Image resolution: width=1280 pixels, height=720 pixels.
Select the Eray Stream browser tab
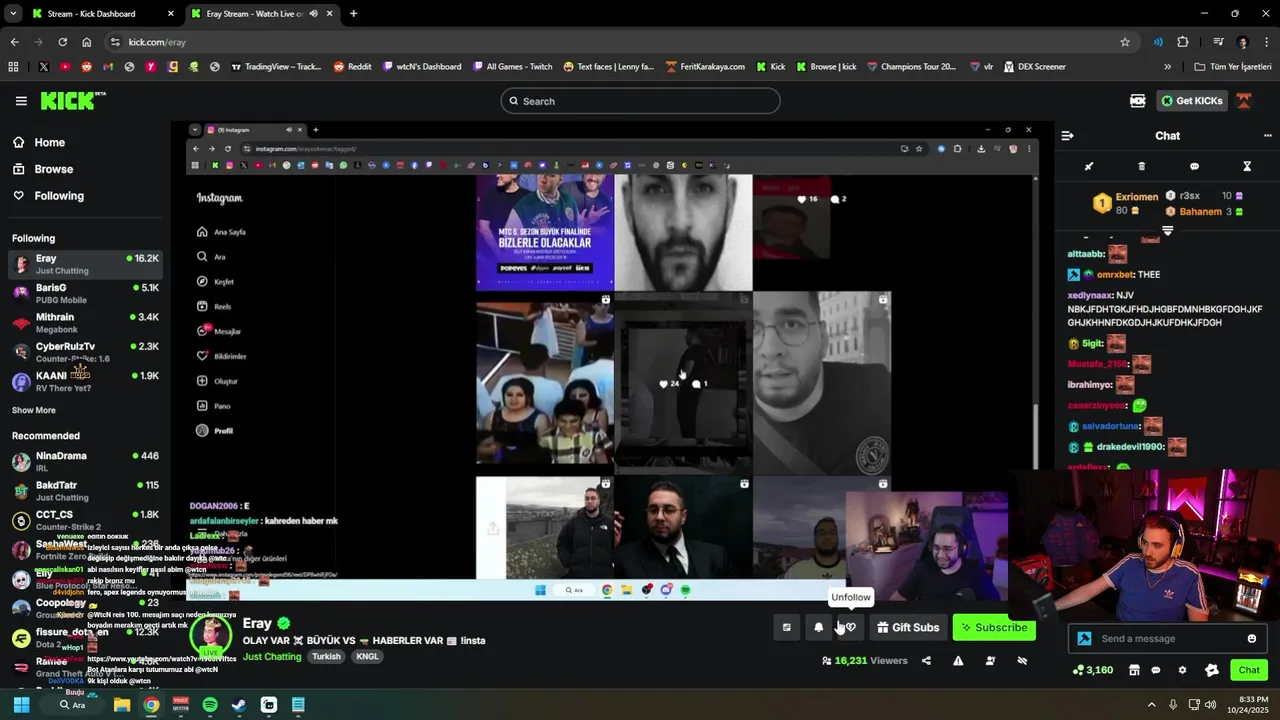(262, 14)
